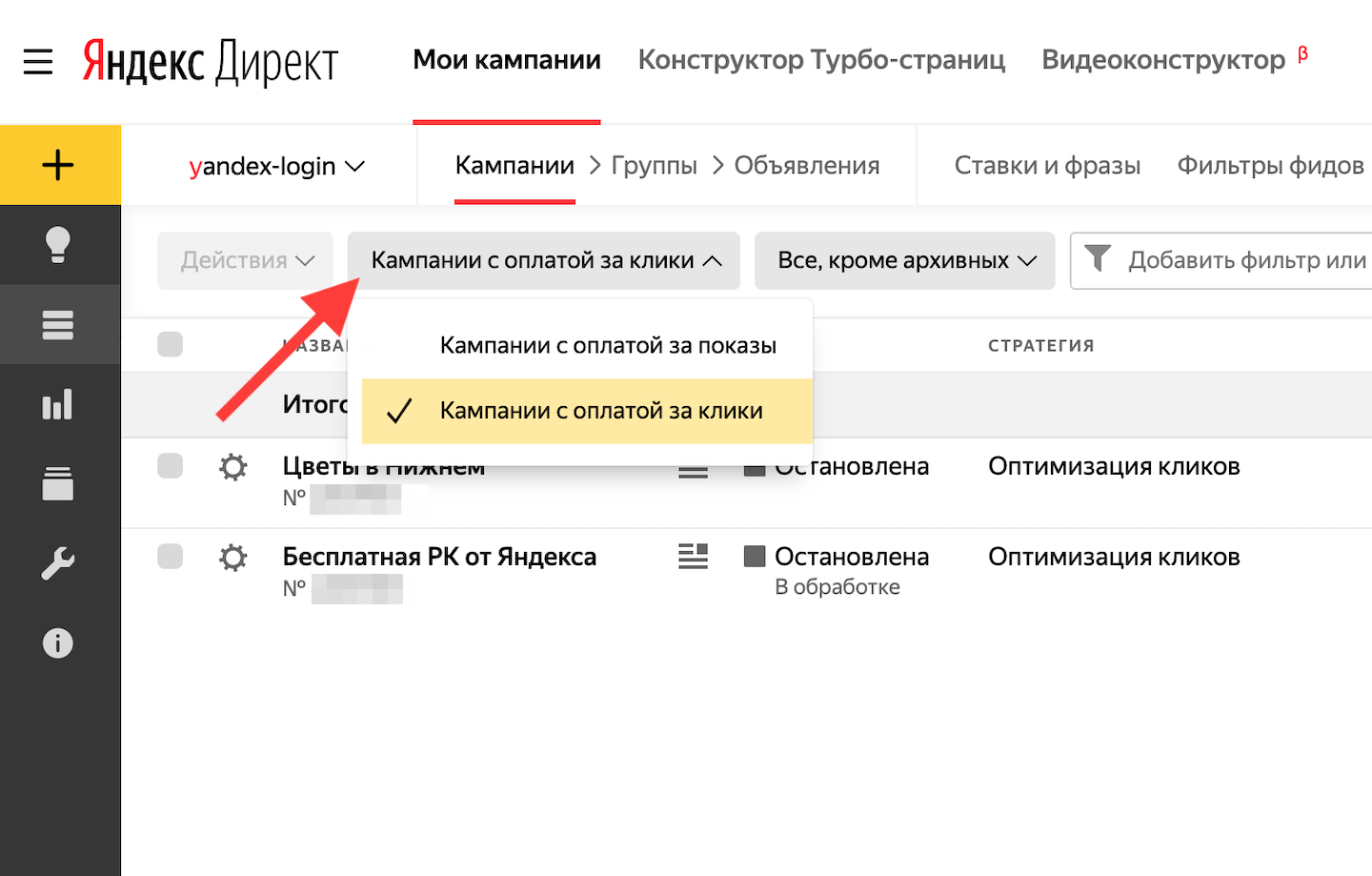Image resolution: width=1372 pixels, height=876 pixels.
Task: Select the Цветы в Нижнем campaign checkbox
Action: coord(171,465)
